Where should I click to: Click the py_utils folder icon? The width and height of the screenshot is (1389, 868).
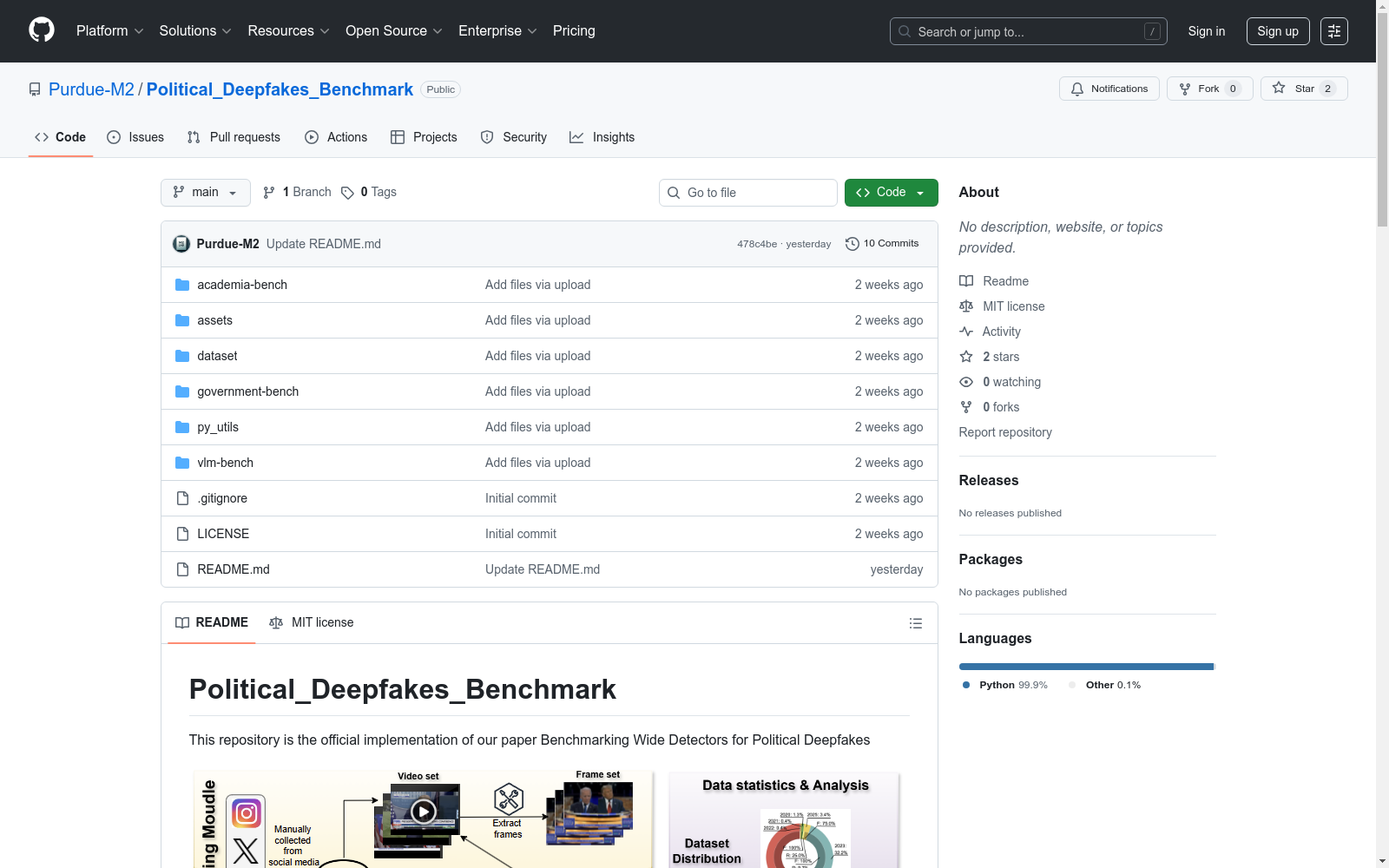[182, 427]
